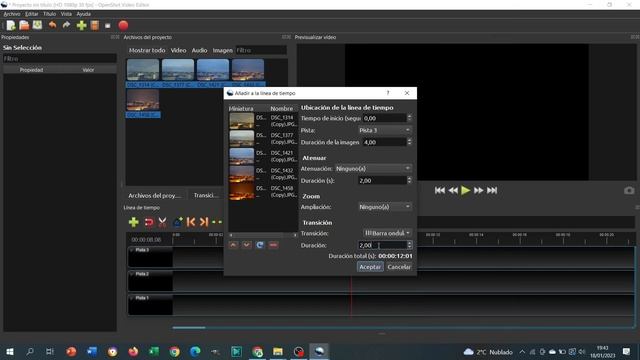Expand the Pista 1 track menu
This screenshot has width=640, height=360.
(131, 298)
